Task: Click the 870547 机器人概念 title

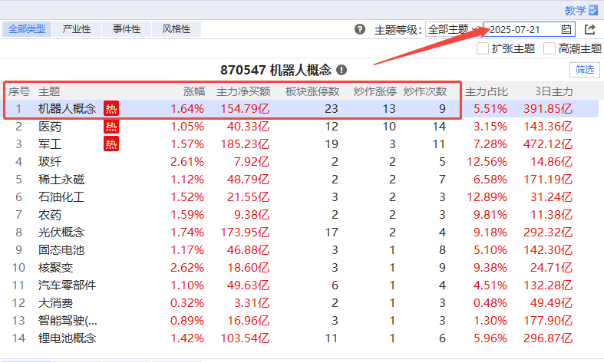Action: click(x=276, y=70)
